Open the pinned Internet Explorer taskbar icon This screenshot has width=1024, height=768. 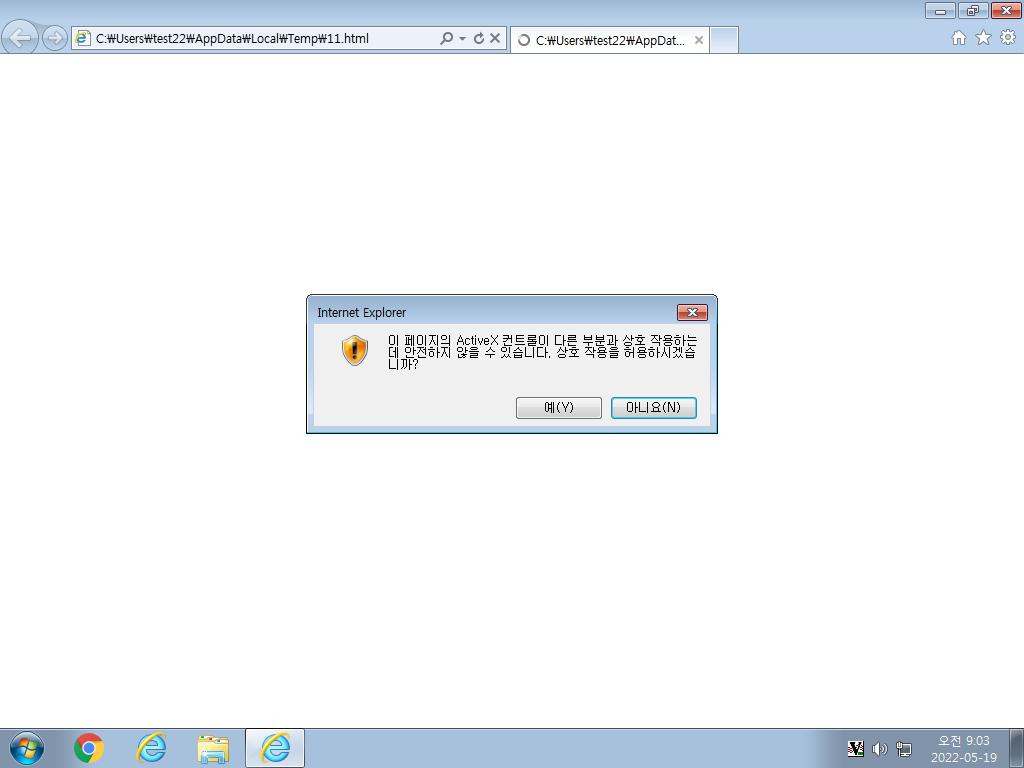coord(151,748)
